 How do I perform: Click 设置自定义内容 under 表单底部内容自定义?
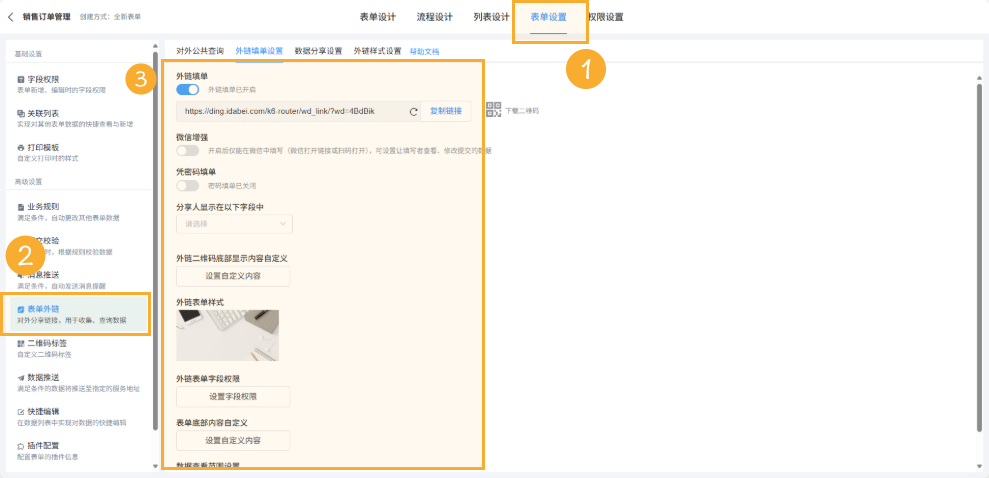coord(233,440)
